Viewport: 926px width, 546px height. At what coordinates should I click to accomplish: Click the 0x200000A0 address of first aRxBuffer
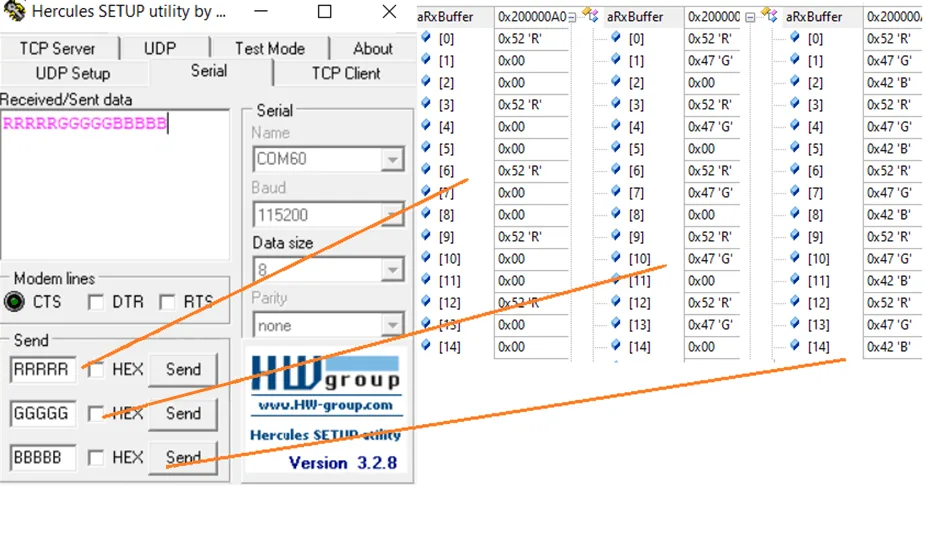click(x=532, y=17)
